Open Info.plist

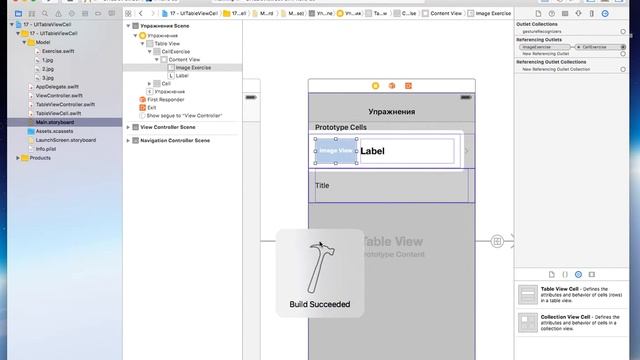[x=46, y=149]
